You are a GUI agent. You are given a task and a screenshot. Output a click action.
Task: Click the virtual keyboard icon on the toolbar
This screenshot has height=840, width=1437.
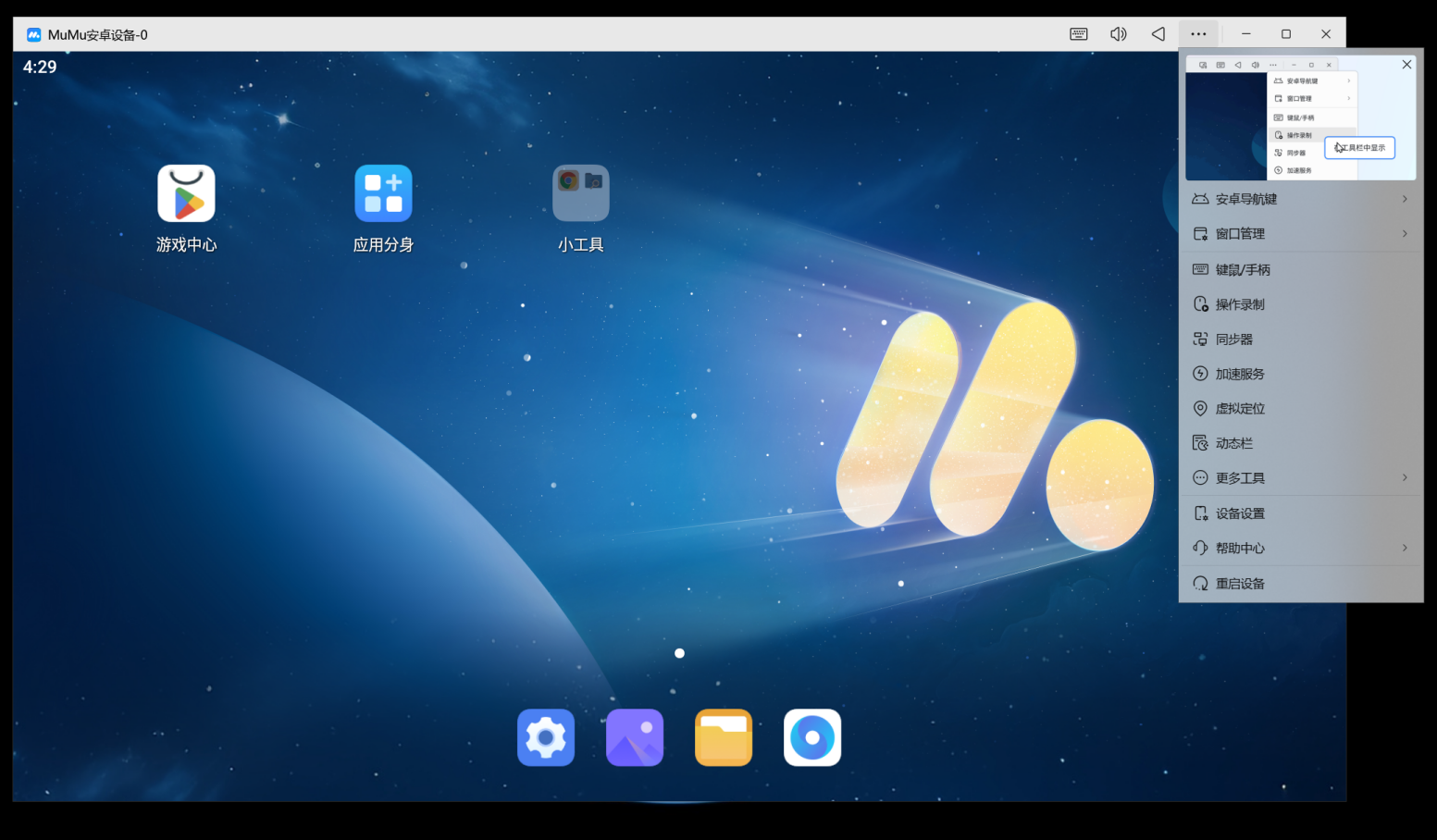1077,33
